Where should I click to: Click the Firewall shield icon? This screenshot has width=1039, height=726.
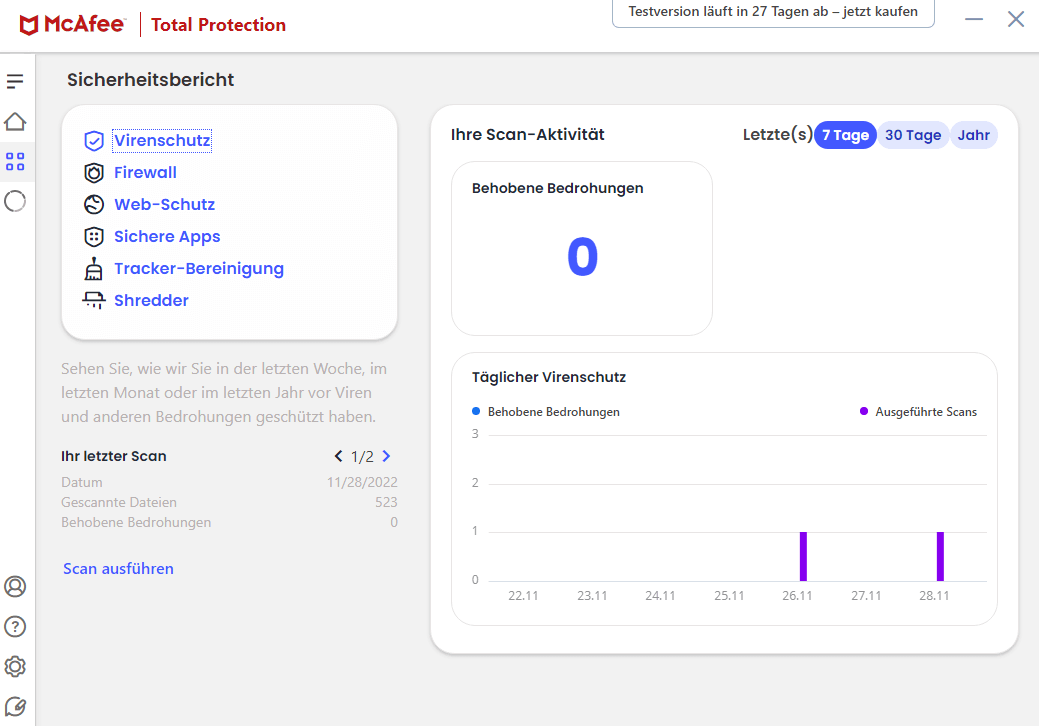pos(94,173)
